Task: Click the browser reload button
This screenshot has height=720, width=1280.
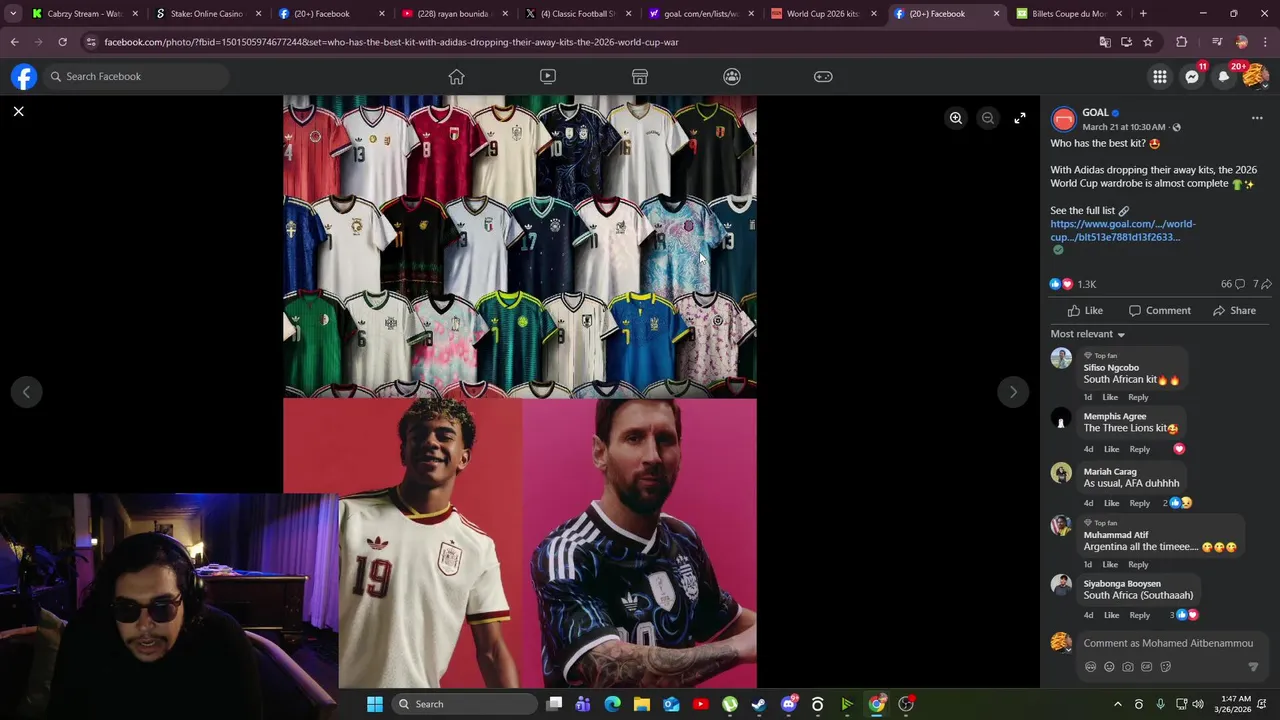Action: tap(62, 42)
